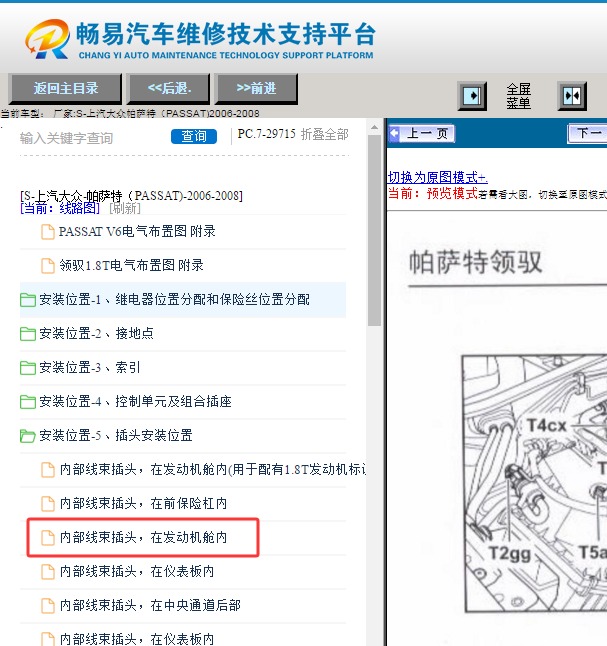Click the folder icon for 安装位置-4
607x646 pixels.
pyautogui.click(x=28, y=402)
